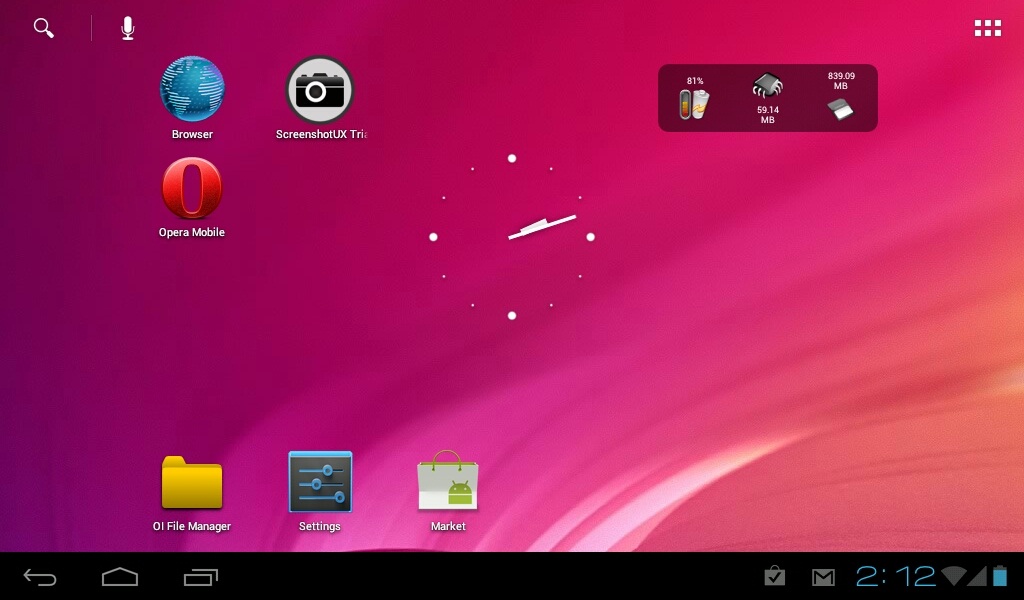
Task: Tap the cellular signal indicator
Action: 978,576
